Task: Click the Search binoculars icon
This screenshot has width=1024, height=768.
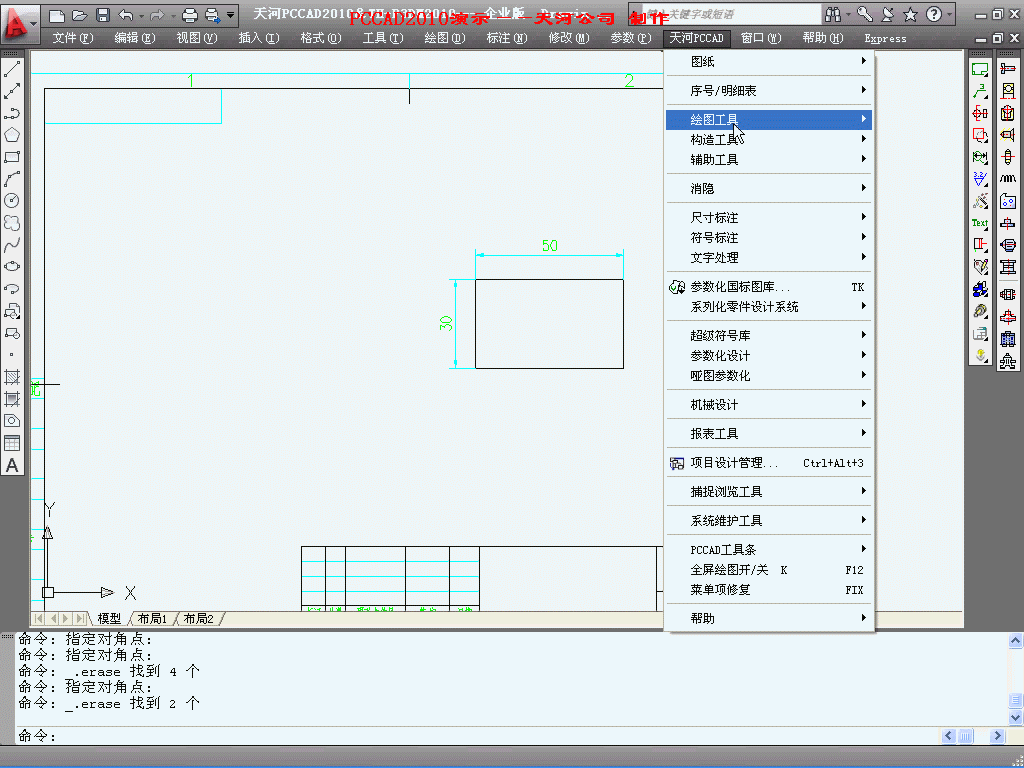Action: click(x=833, y=14)
